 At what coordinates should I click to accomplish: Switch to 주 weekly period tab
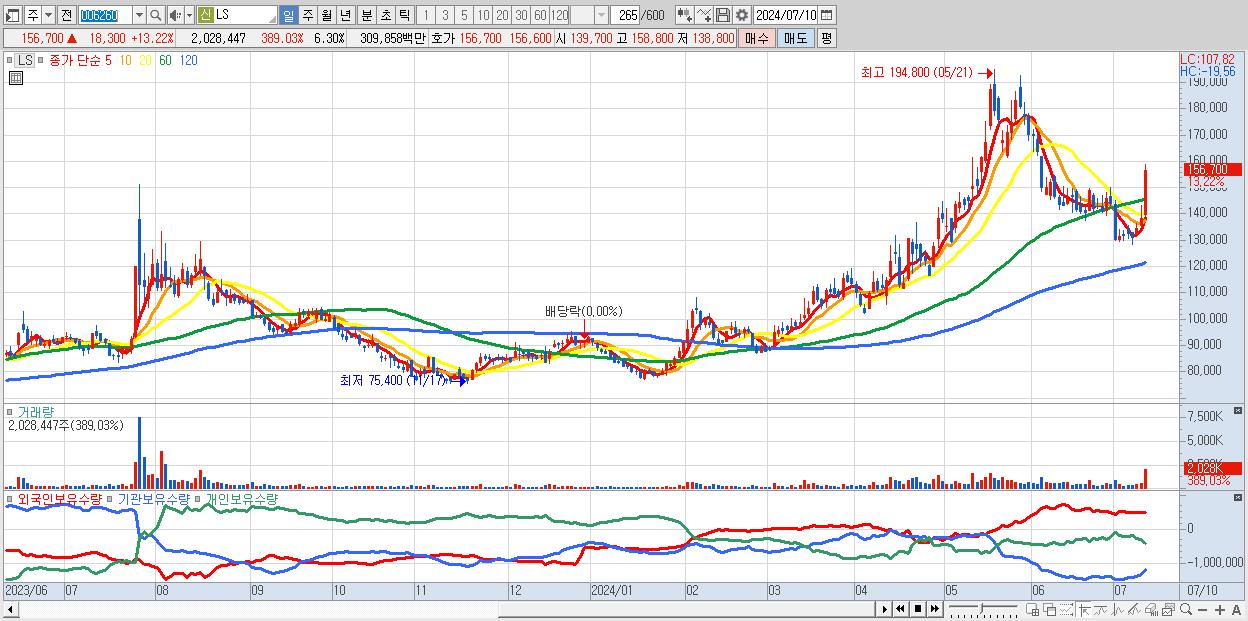point(307,15)
